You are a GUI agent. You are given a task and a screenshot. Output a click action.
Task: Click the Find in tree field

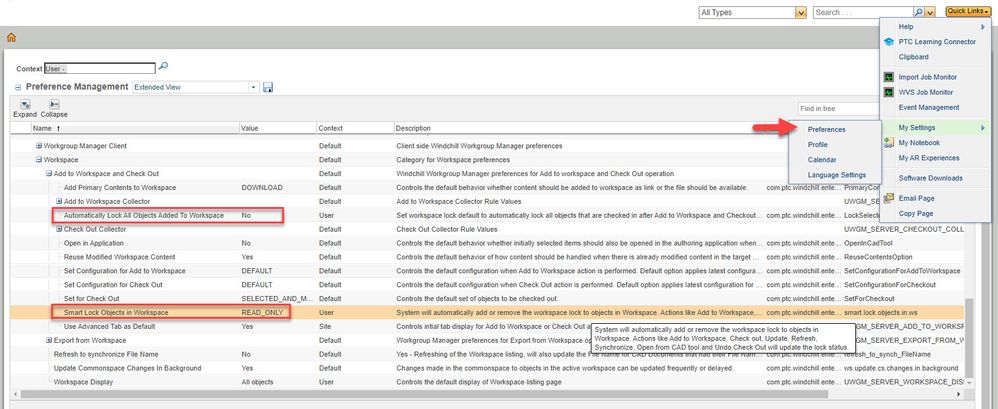click(830, 108)
